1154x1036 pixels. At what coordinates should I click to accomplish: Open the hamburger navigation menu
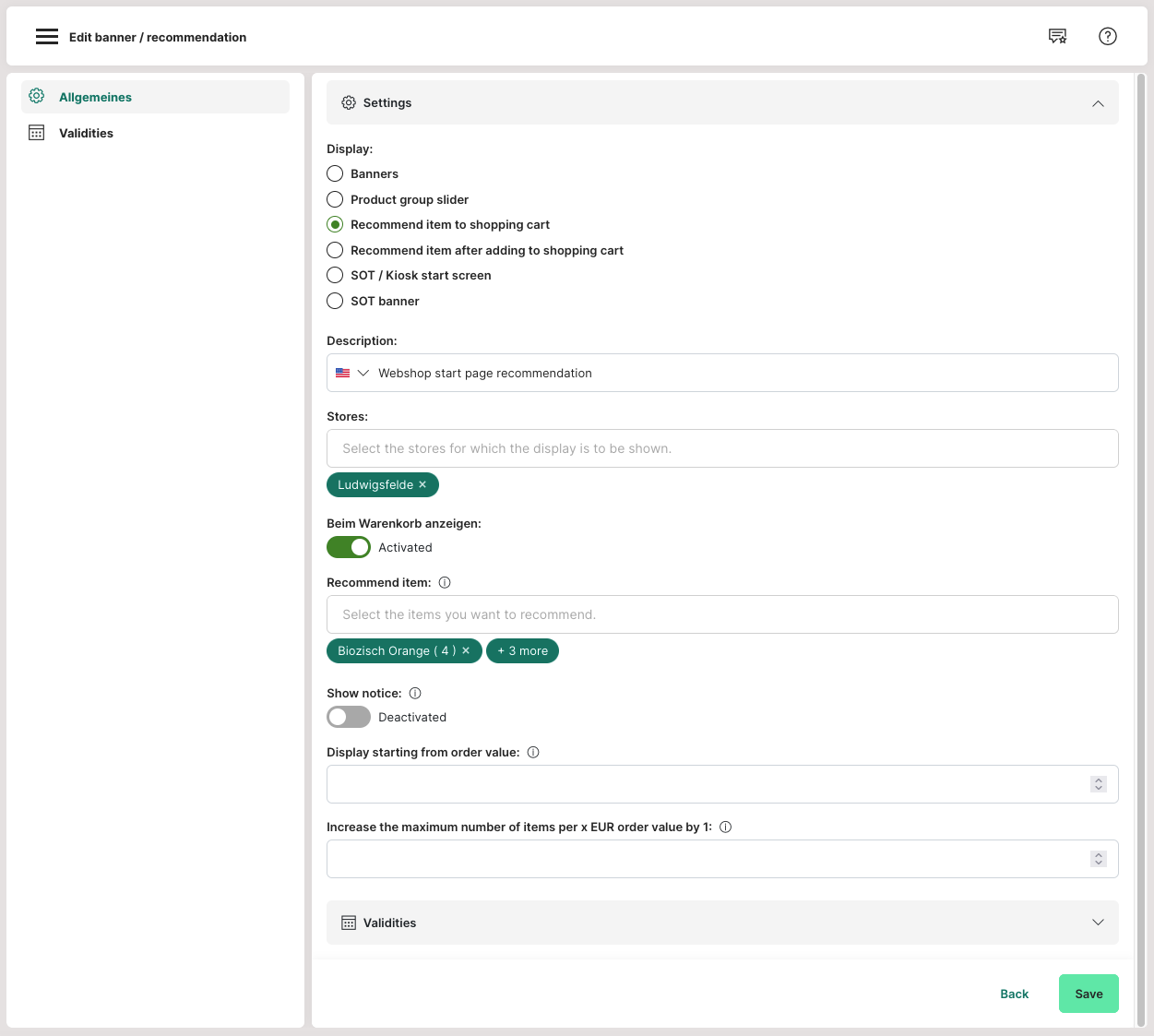point(46,37)
